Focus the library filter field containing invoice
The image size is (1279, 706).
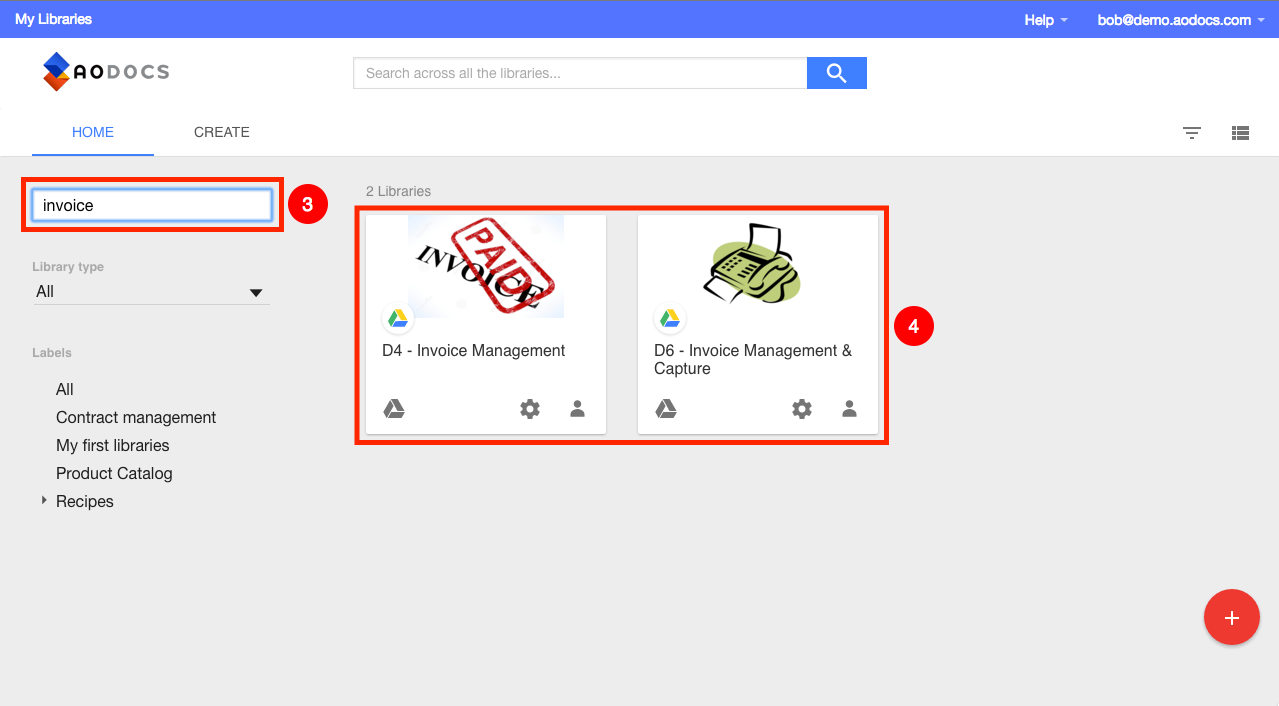pos(152,205)
